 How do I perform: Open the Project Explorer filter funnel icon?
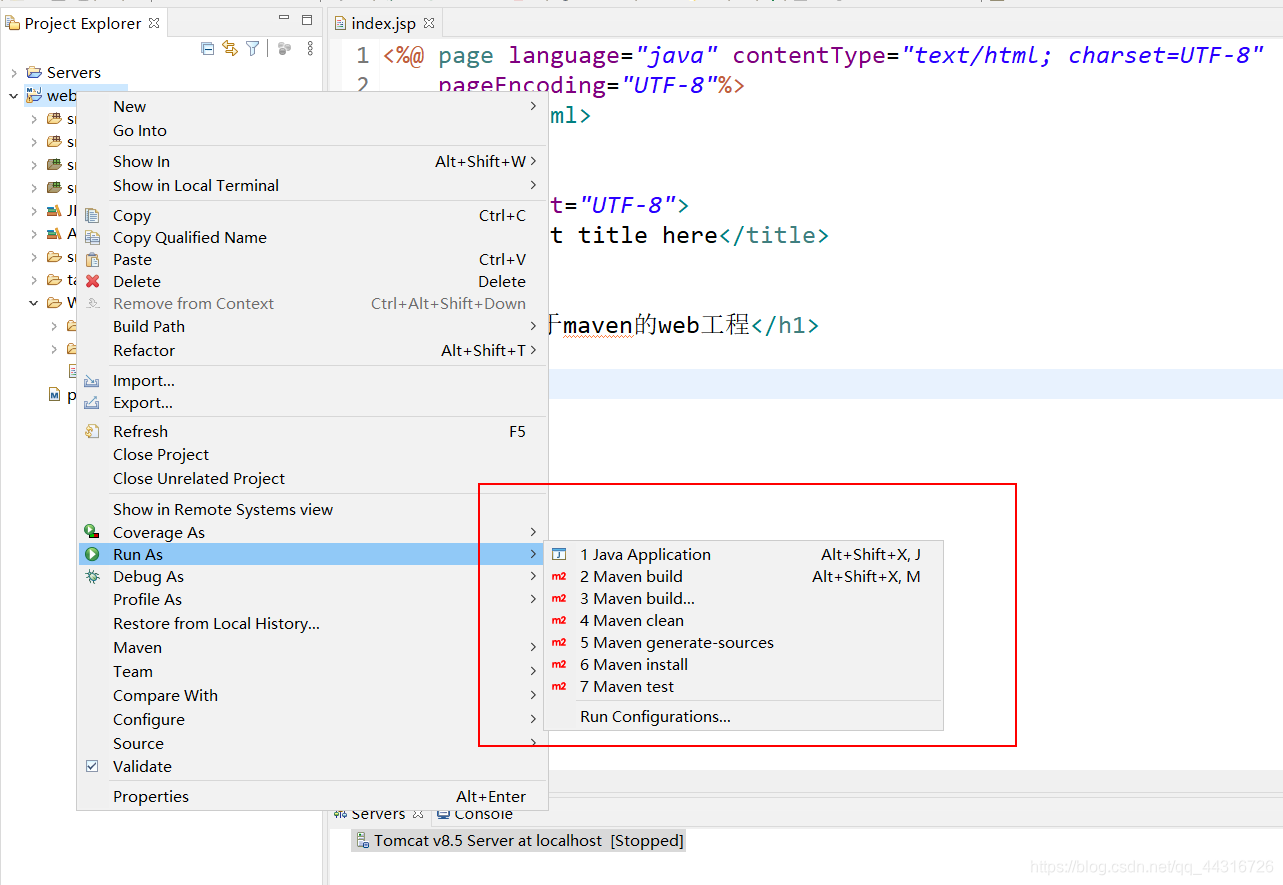point(253,48)
